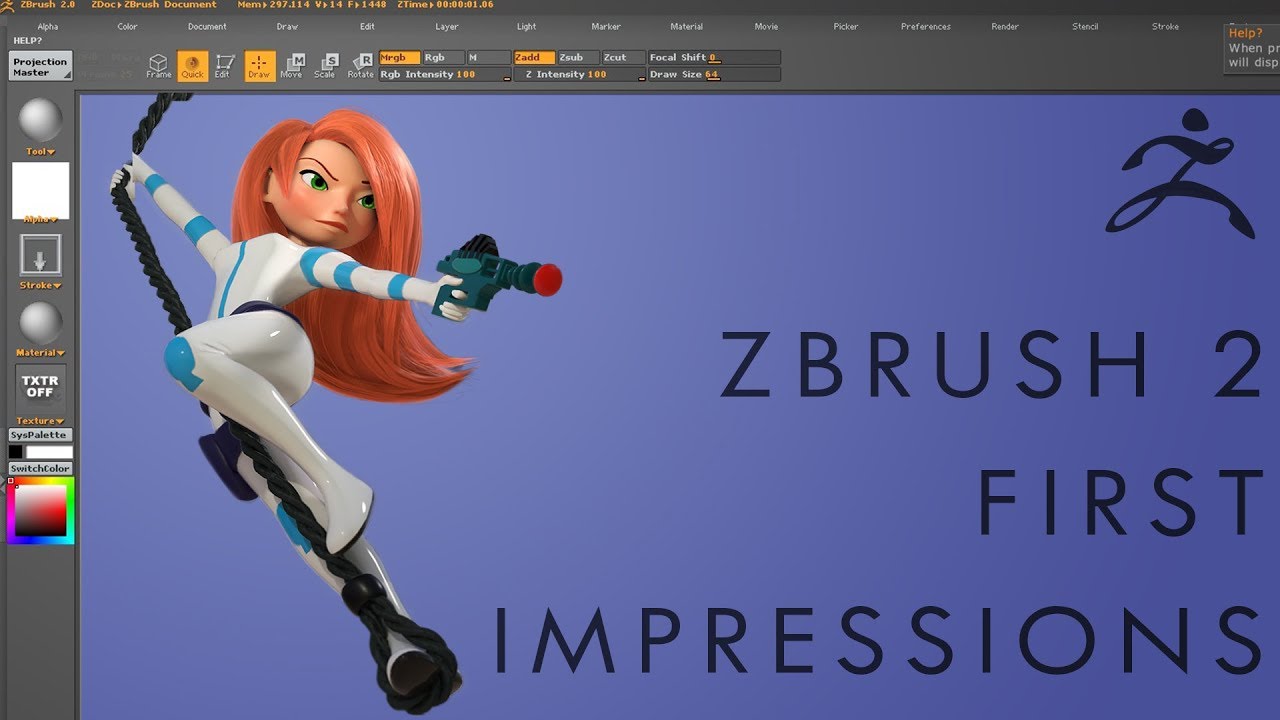Select the Draw pointer tool
Image resolution: width=1280 pixels, height=720 pixels.
[259, 66]
